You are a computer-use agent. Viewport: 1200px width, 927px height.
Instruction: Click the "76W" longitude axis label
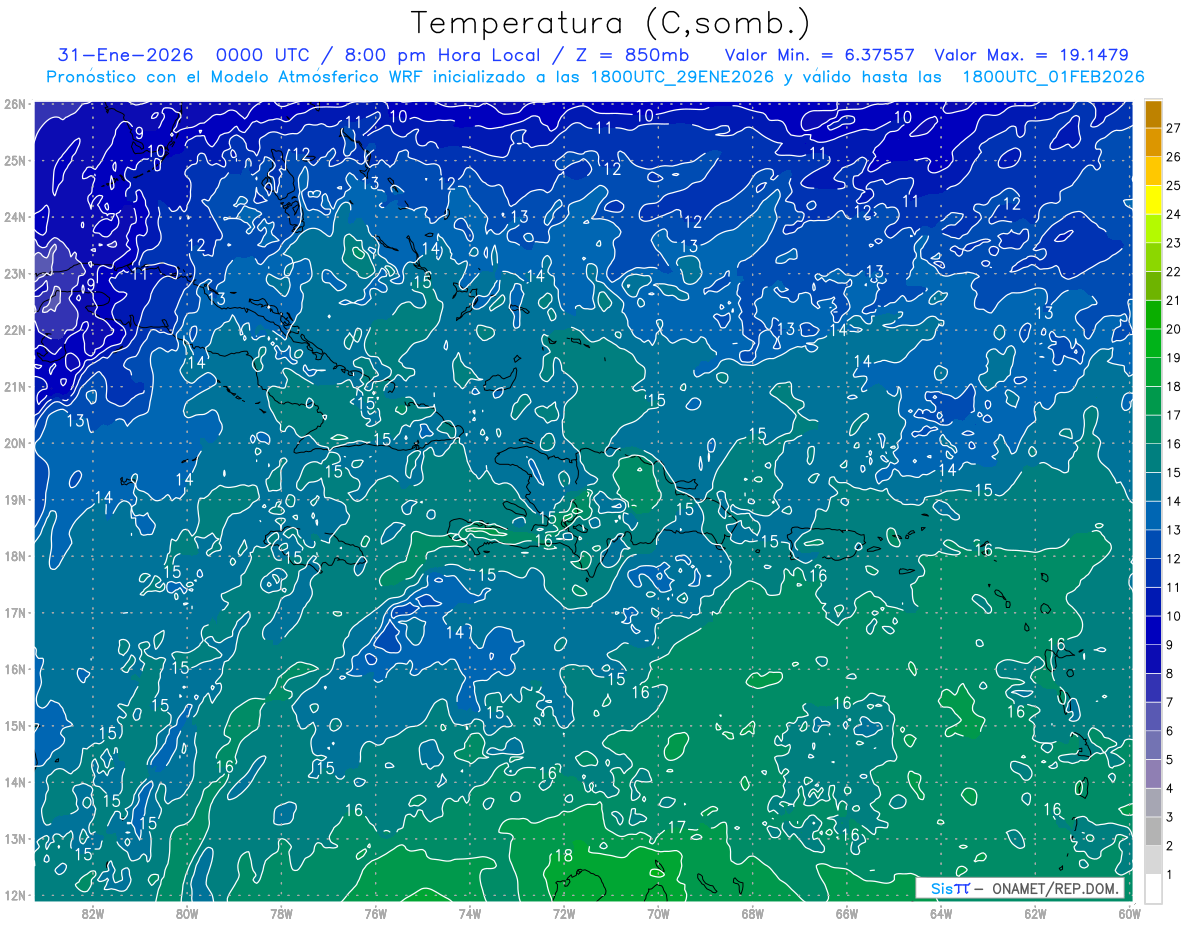click(375, 913)
